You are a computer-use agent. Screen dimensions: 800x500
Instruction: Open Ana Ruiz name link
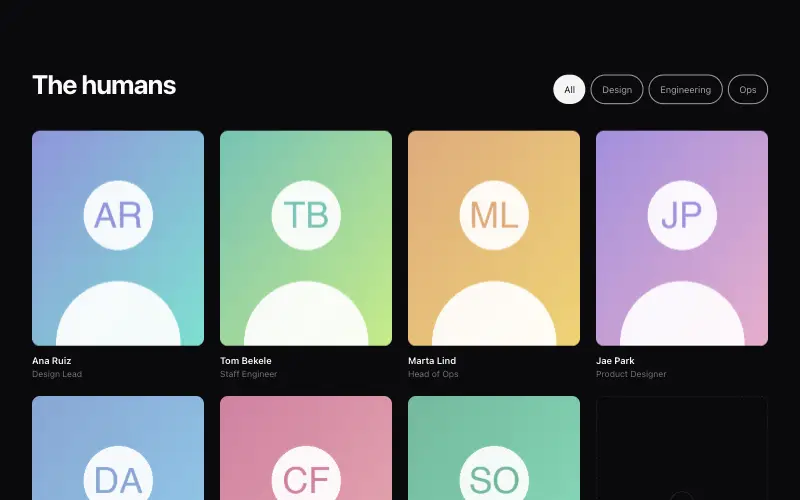pos(52,361)
